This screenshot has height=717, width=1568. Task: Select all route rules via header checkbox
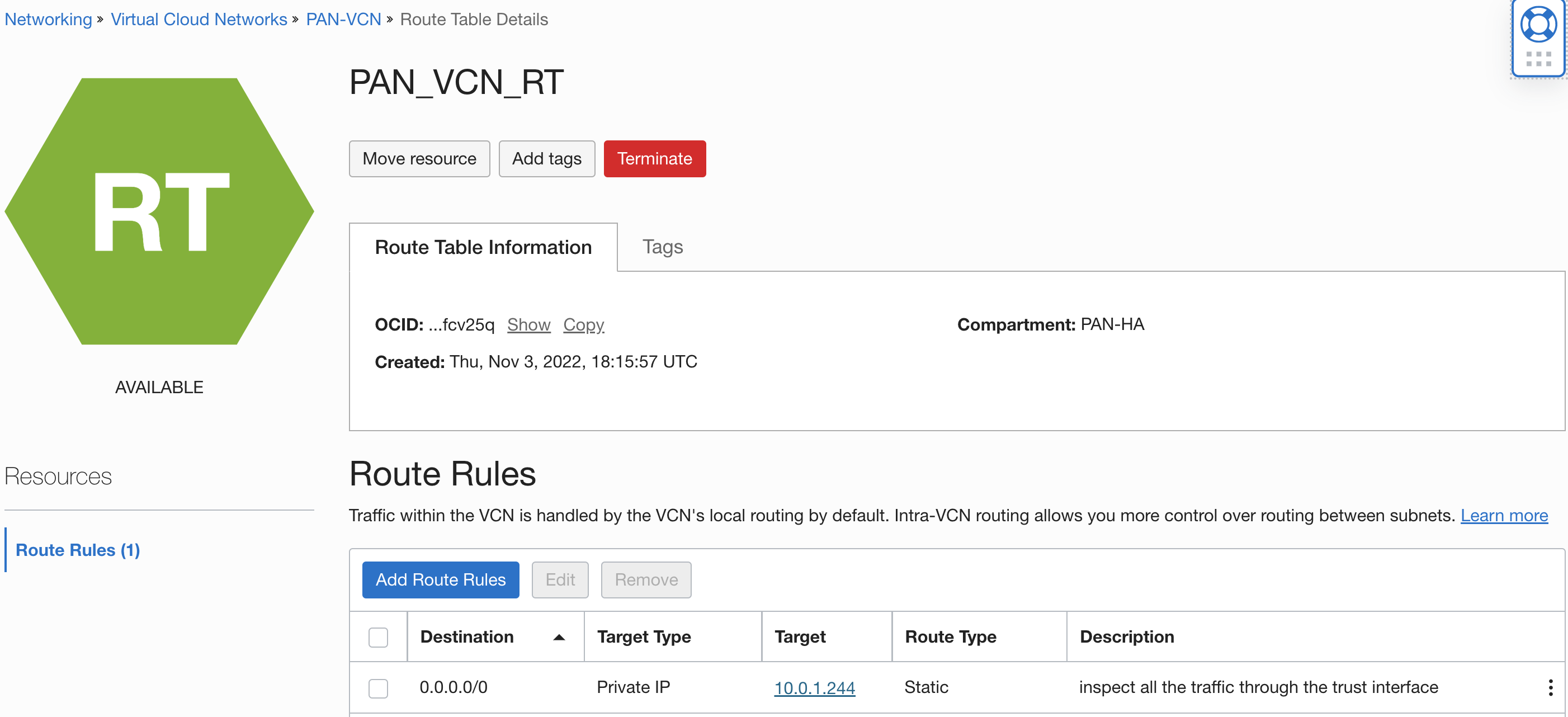(x=378, y=638)
